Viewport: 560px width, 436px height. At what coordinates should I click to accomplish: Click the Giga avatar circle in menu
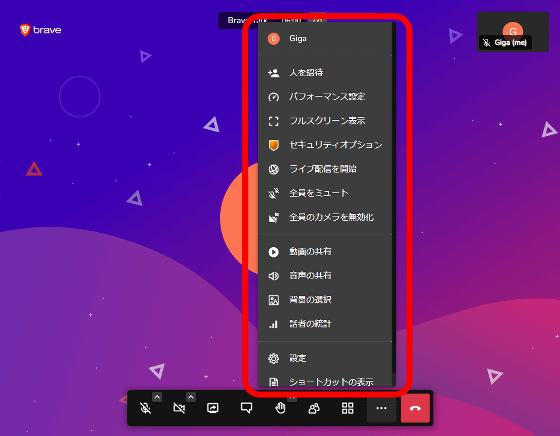[x=274, y=39]
